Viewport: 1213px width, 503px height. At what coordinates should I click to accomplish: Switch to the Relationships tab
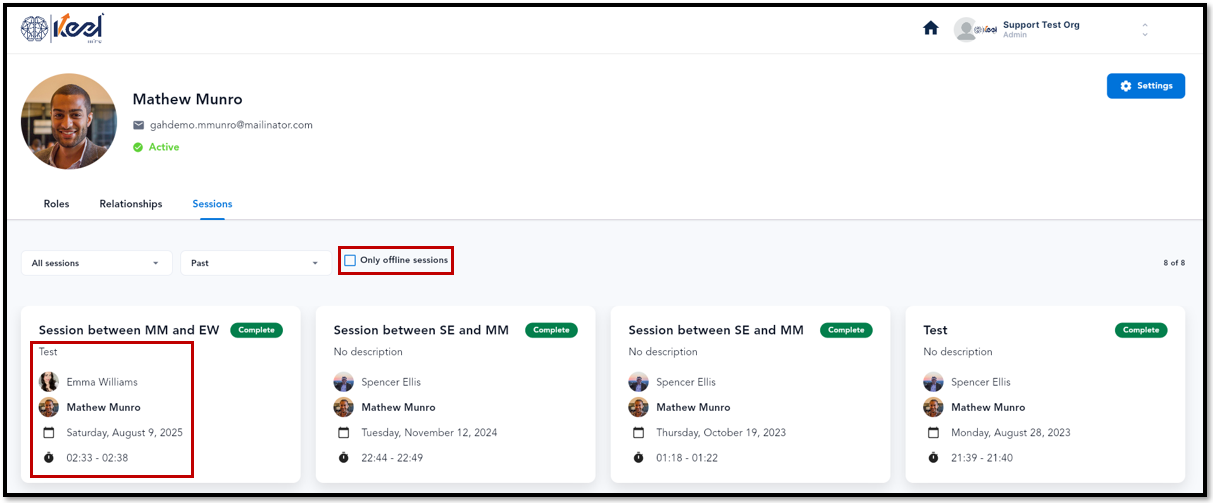tap(131, 204)
